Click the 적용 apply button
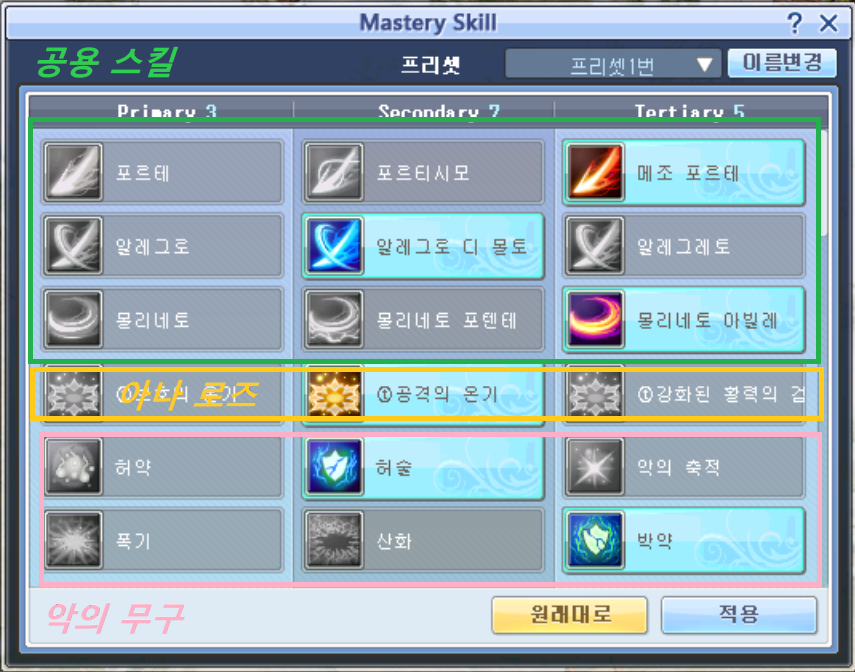855x672 pixels. 739,615
